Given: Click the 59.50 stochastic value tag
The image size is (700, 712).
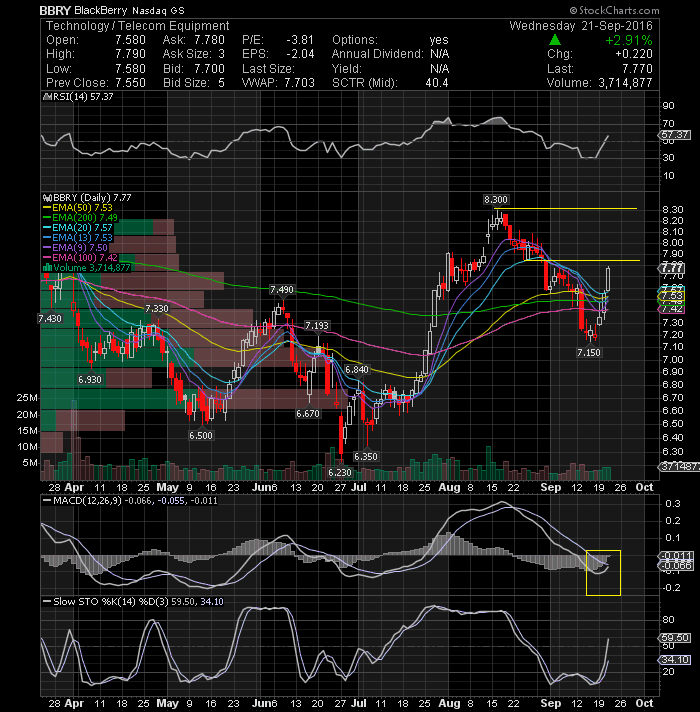Looking at the screenshot, I should pyautogui.click(x=675, y=638).
